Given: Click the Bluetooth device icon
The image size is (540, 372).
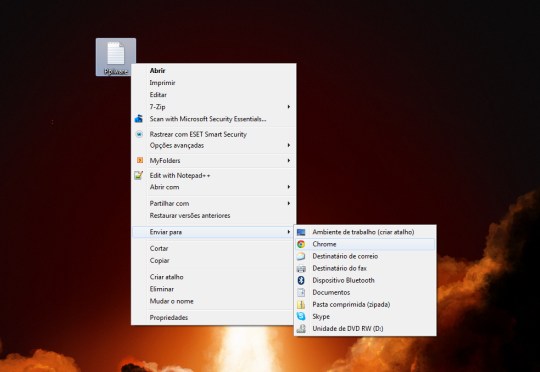Looking at the screenshot, I should coord(301,280).
